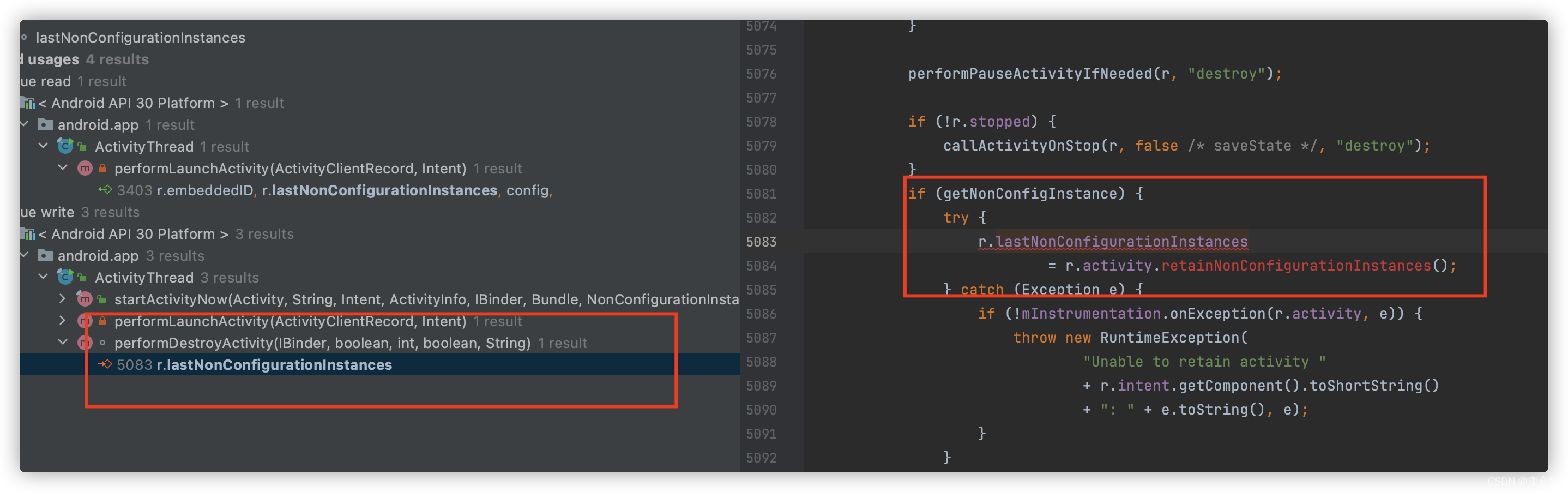The image size is (1568, 492).
Task: Click ActivityThread class icon with 1 result
Action: [x=66, y=146]
